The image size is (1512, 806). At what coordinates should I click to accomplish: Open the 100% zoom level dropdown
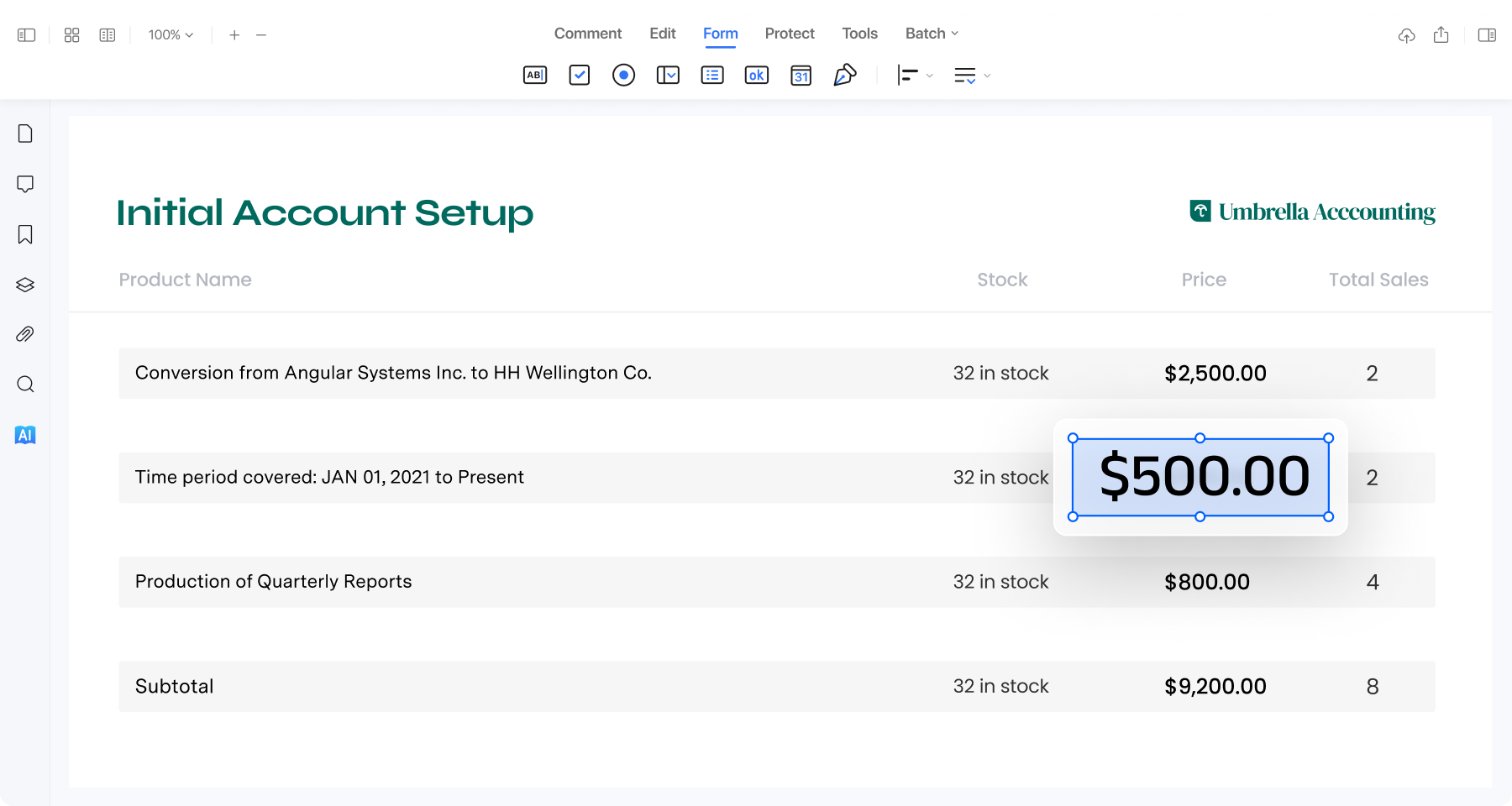coord(171,35)
